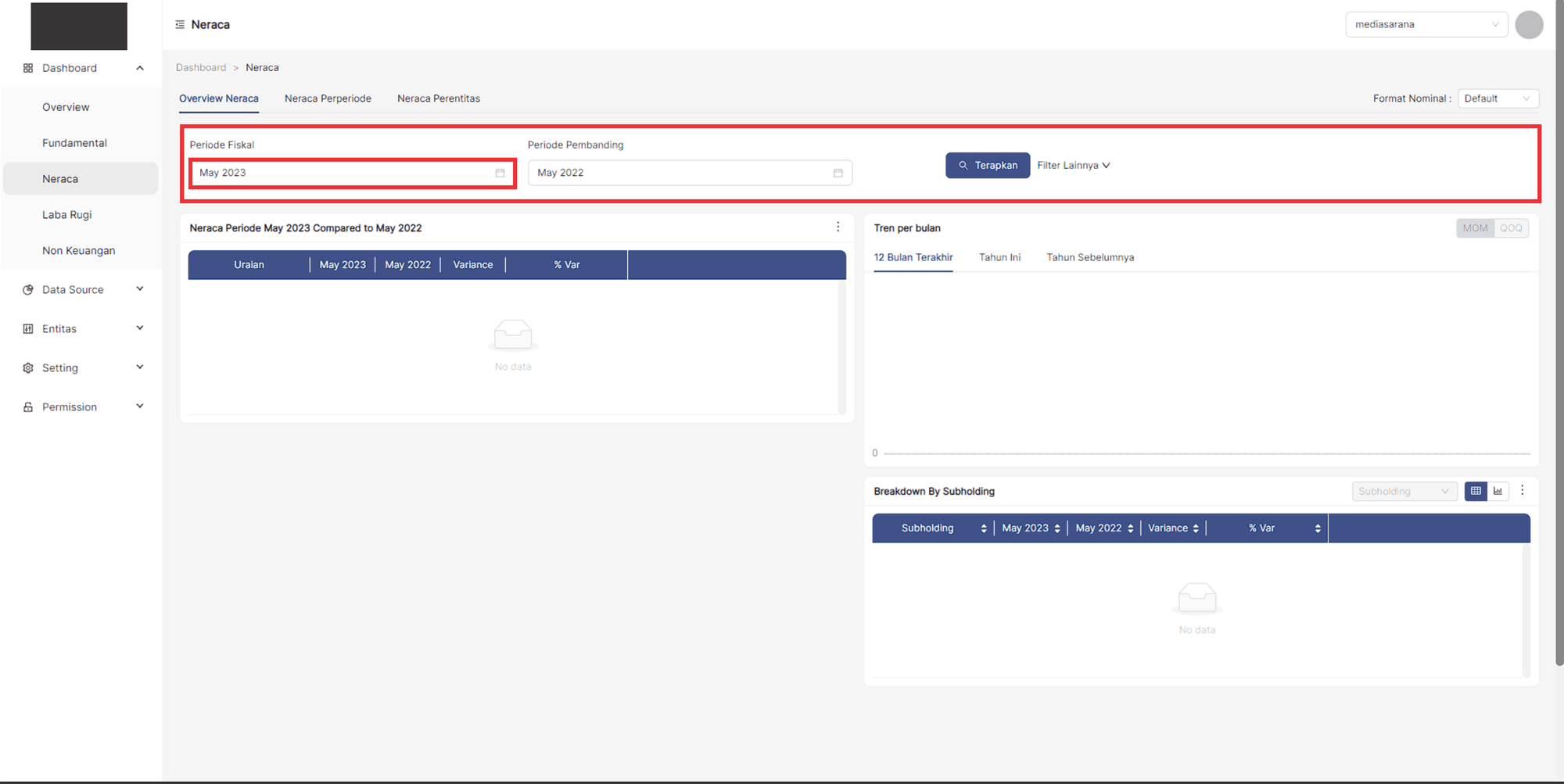The image size is (1564, 784).
Task: Go to Dashboard breadcrumb link
Action: coord(201,68)
